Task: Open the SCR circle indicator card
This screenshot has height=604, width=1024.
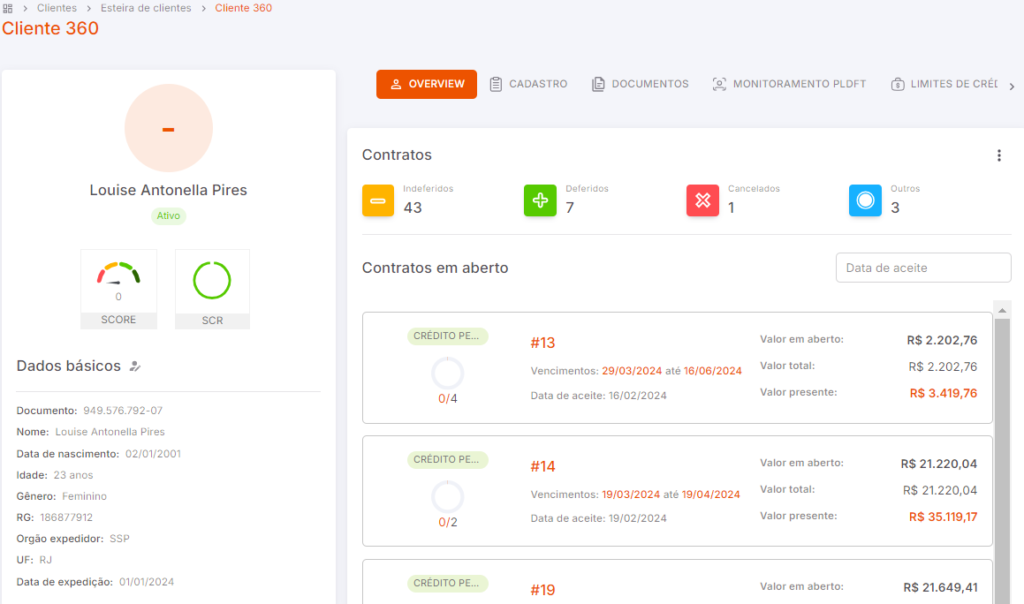Action: pos(212,289)
